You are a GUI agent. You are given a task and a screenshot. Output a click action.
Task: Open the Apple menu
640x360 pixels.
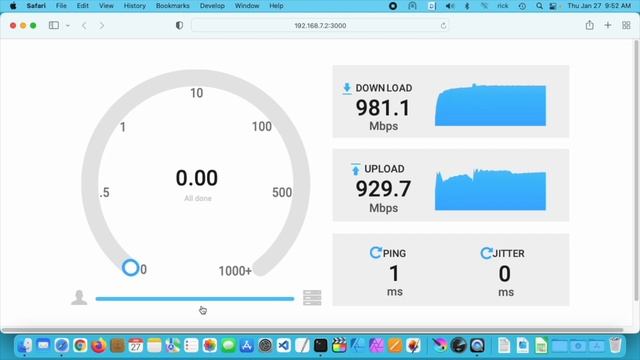coord(13,6)
